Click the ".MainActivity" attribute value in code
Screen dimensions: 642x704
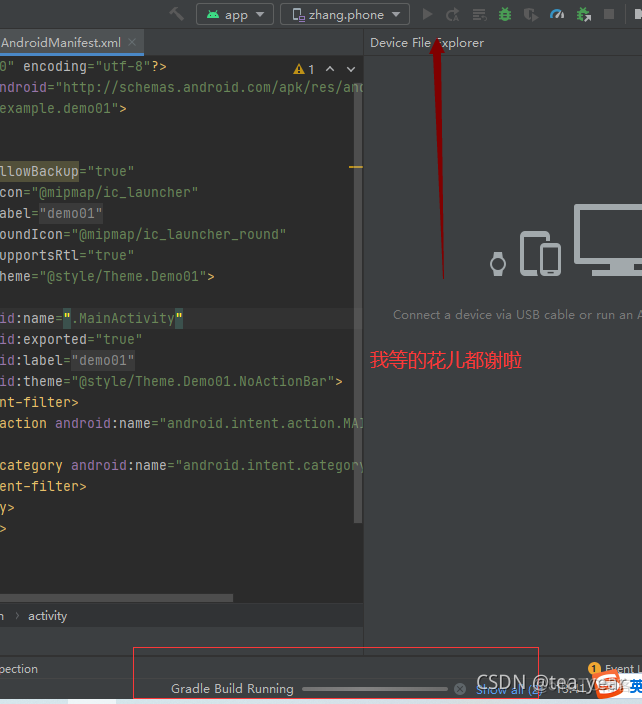pos(123,318)
